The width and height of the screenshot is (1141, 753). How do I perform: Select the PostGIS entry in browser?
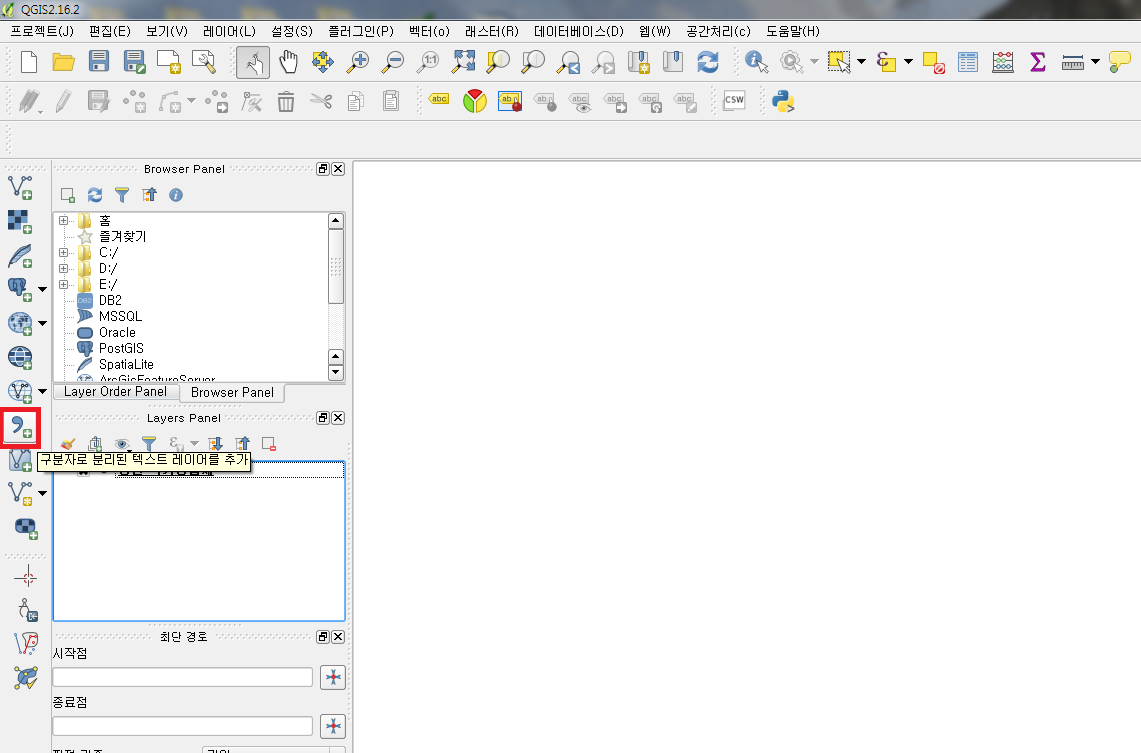pos(121,348)
